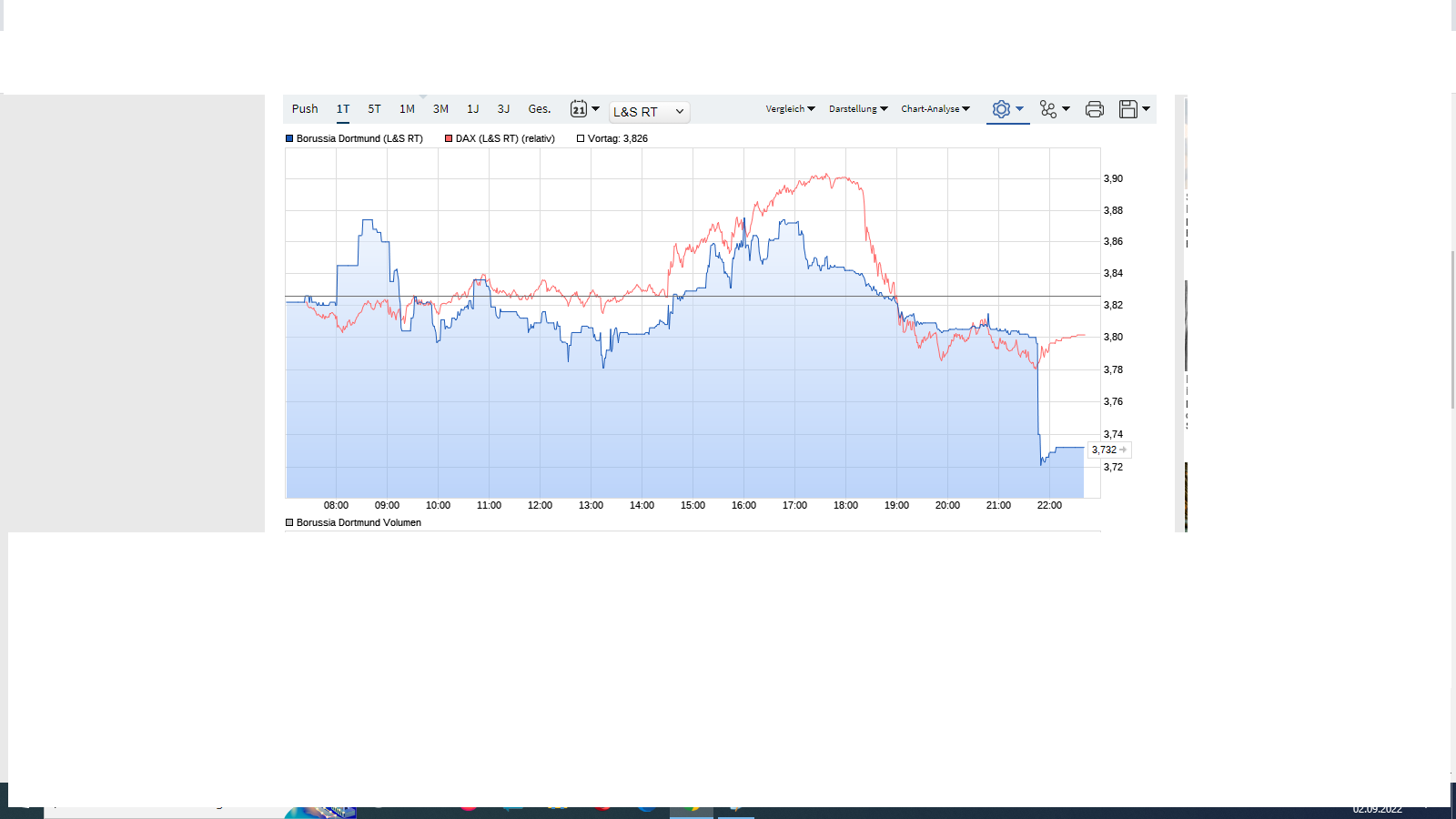Select the 5T five-day timeframe
This screenshot has height=819, width=1456.
[x=374, y=109]
